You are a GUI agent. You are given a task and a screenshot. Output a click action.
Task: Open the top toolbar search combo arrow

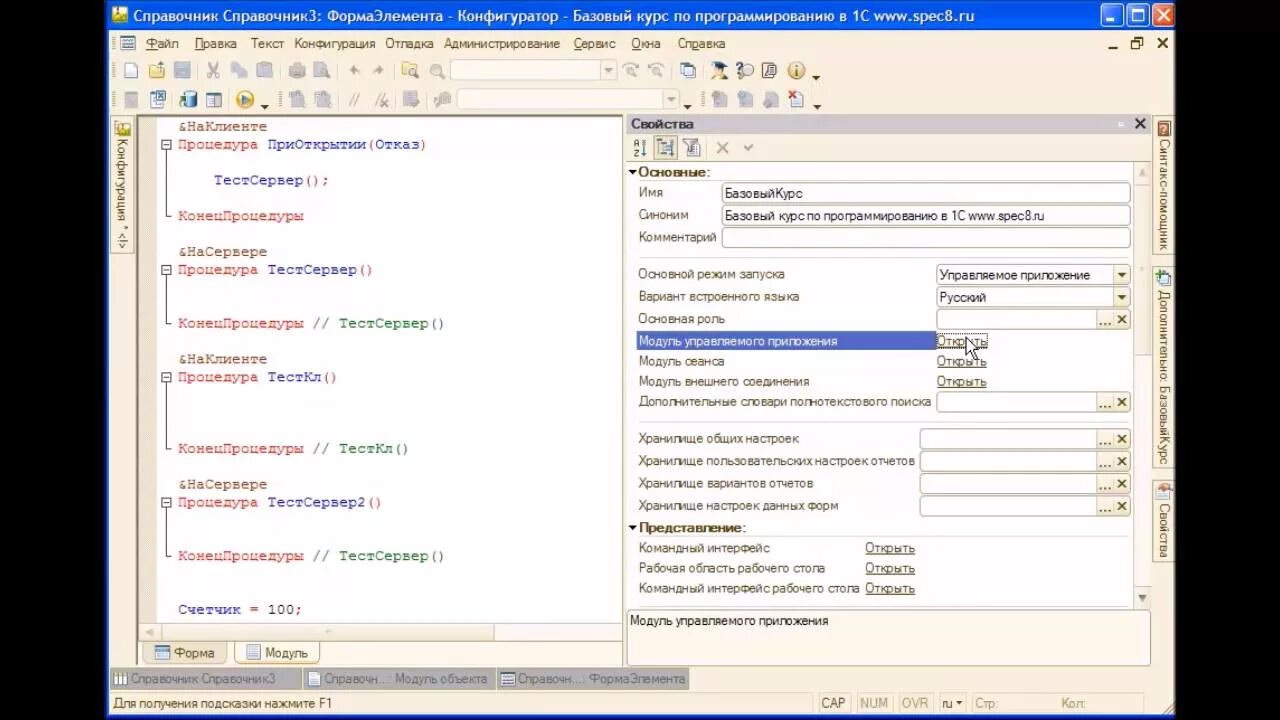608,71
